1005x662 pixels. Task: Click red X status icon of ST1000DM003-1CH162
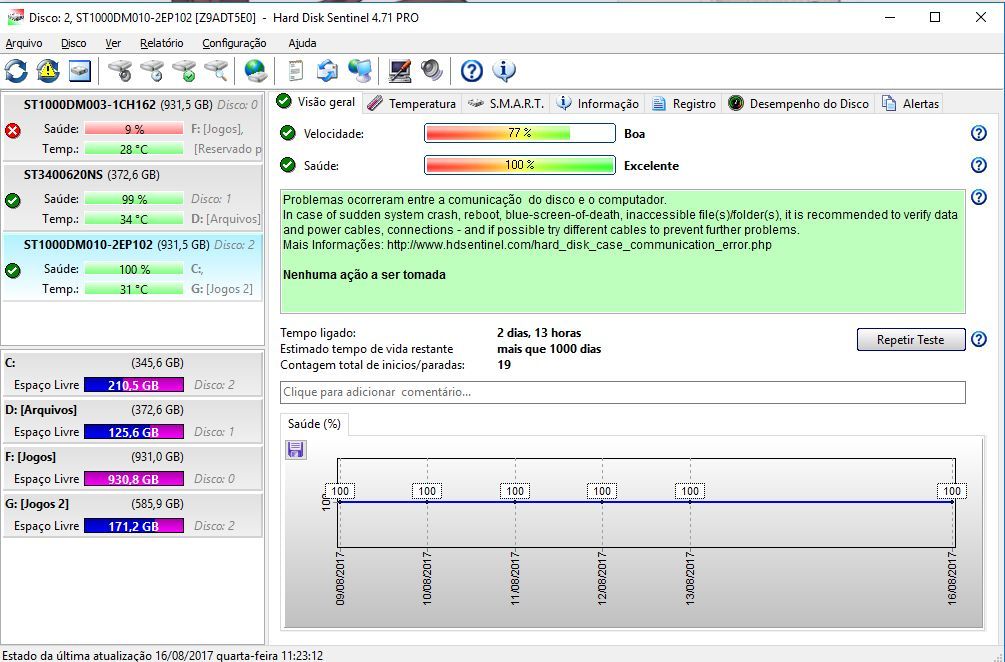point(13,131)
